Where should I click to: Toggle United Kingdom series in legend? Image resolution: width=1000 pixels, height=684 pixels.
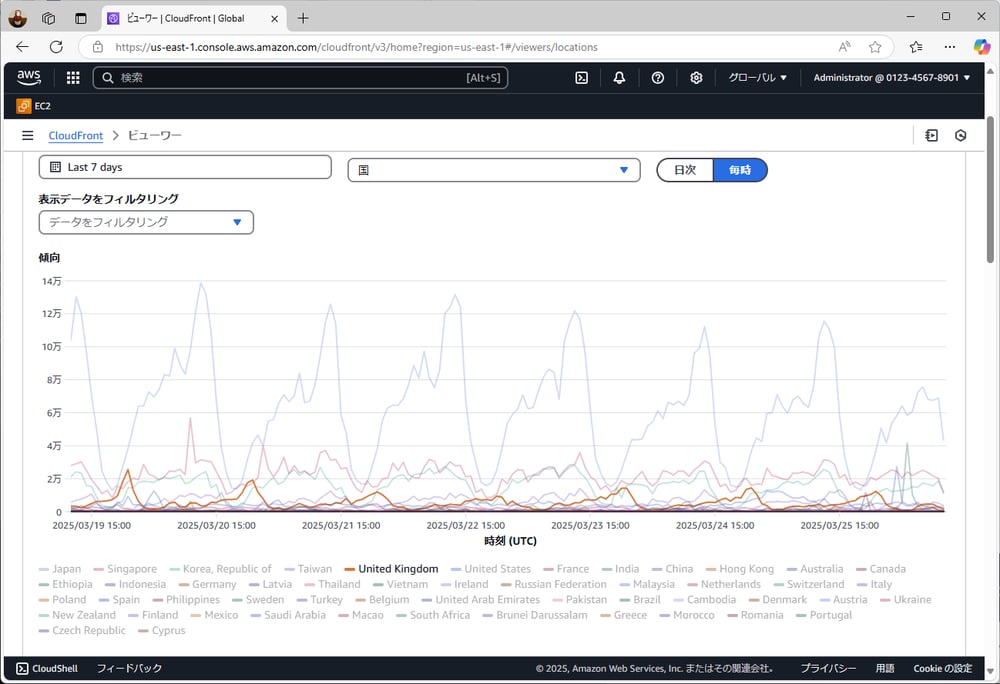[x=391, y=569]
